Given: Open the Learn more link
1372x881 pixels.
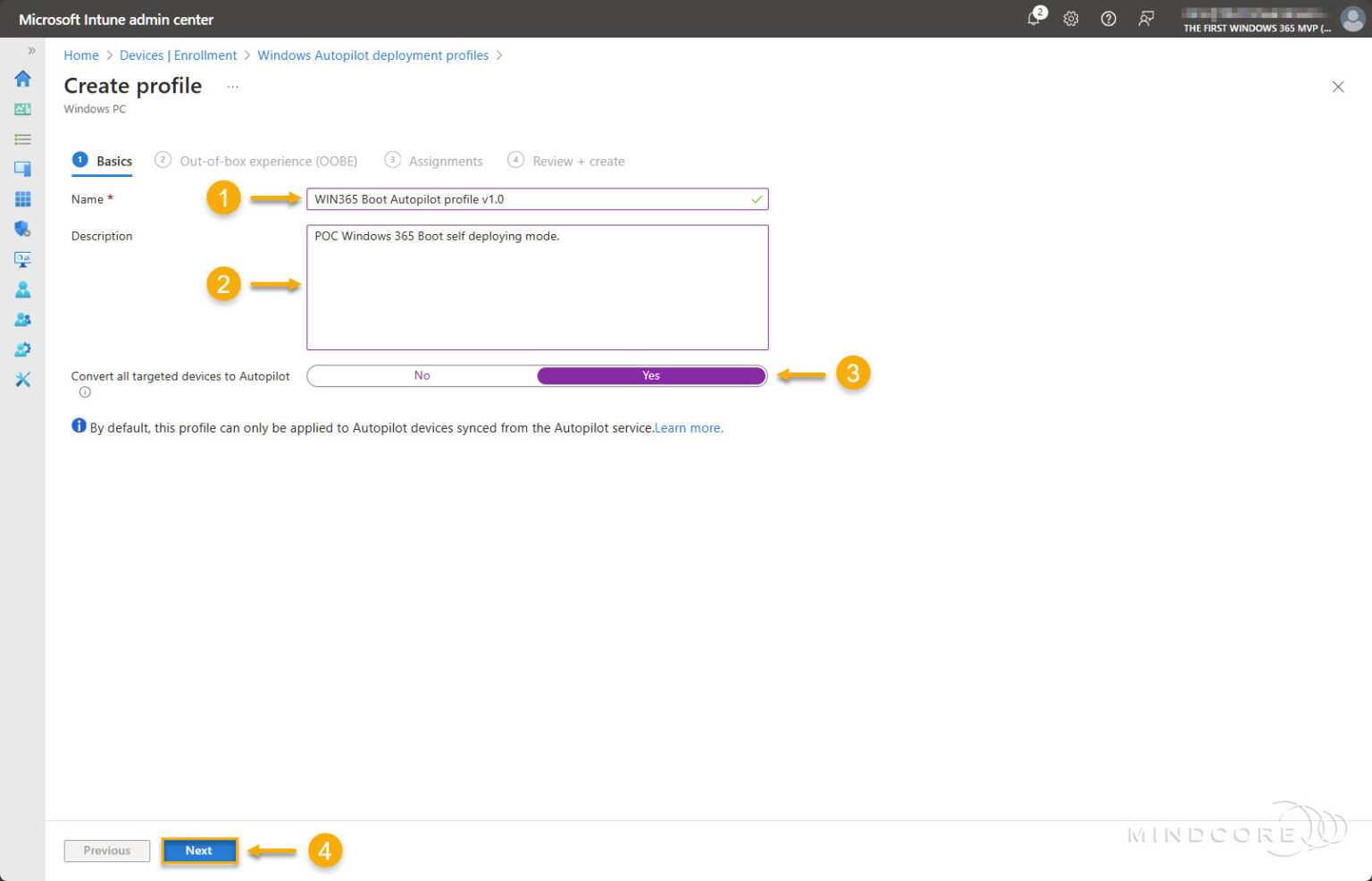Looking at the screenshot, I should [689, 428].
